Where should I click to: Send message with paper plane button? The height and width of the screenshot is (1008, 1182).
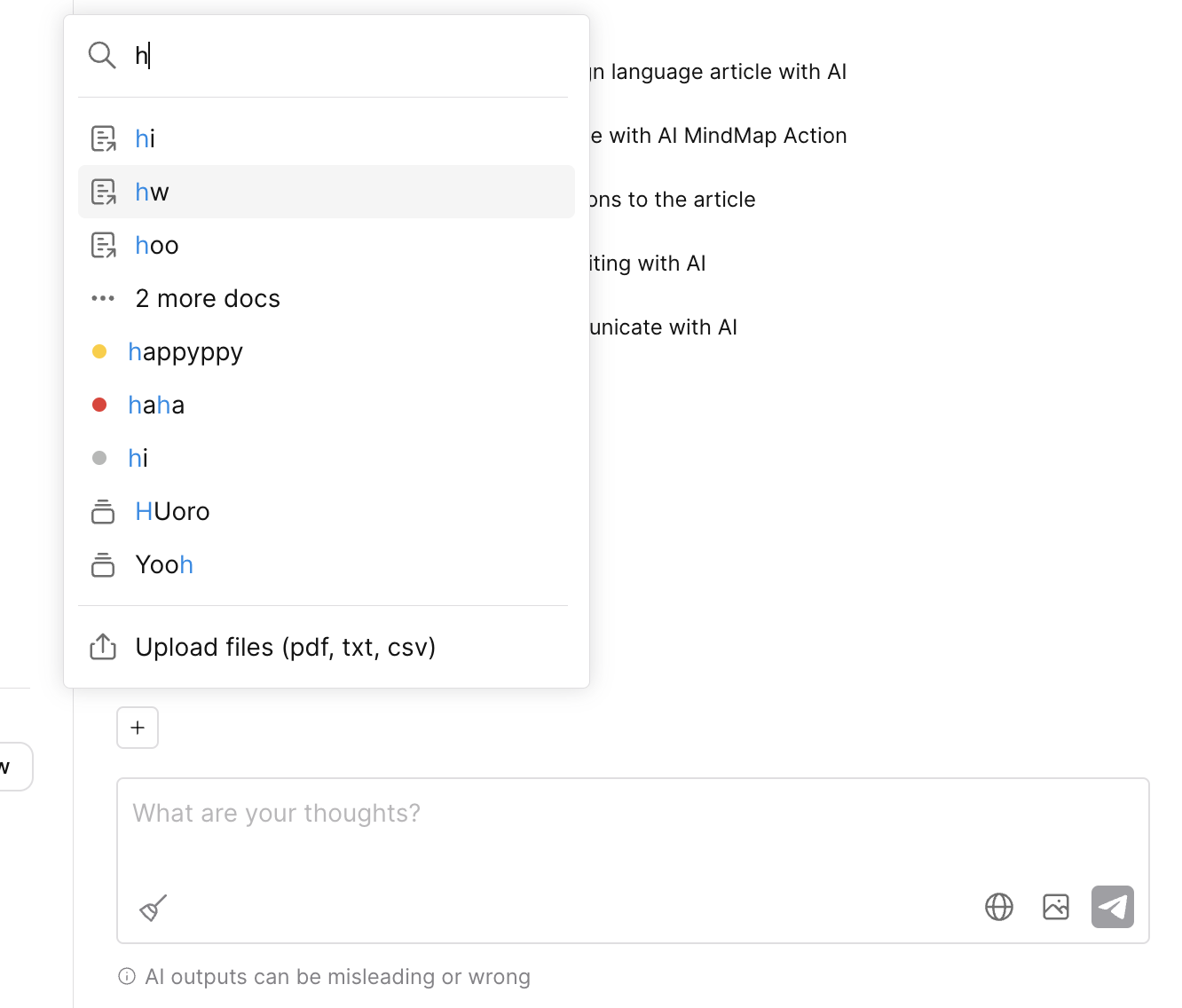click(x=1113, y=907)
